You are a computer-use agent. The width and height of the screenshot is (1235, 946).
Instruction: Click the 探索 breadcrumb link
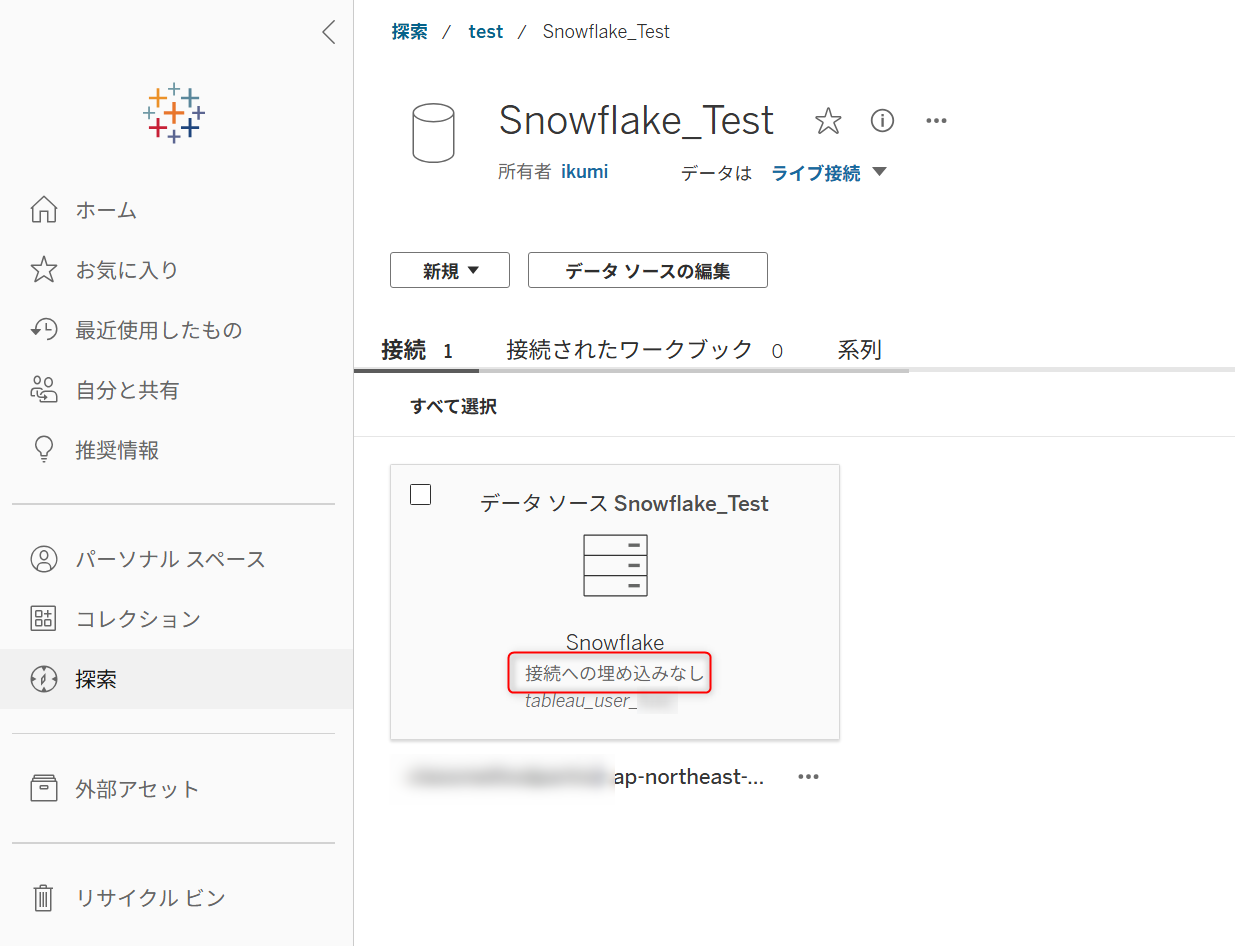point(410,32)
